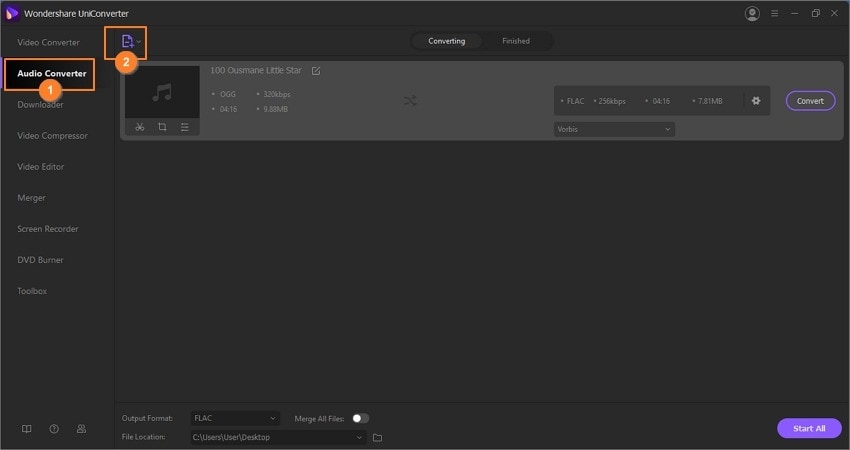Image resolution: width=850 pixels, height=450 pixels.
Task: Open Video Converter in sidebar
Action: click(x=48, y=42)
